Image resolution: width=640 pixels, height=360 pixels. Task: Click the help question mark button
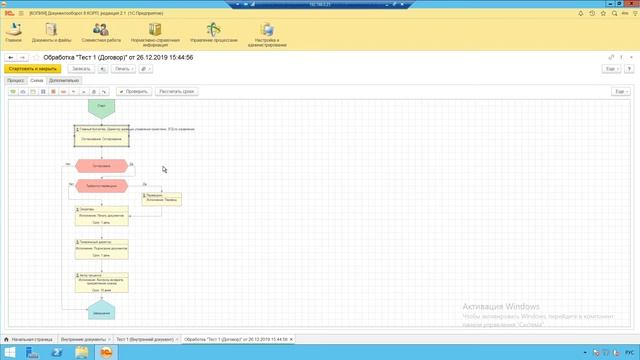pos(629,69)
